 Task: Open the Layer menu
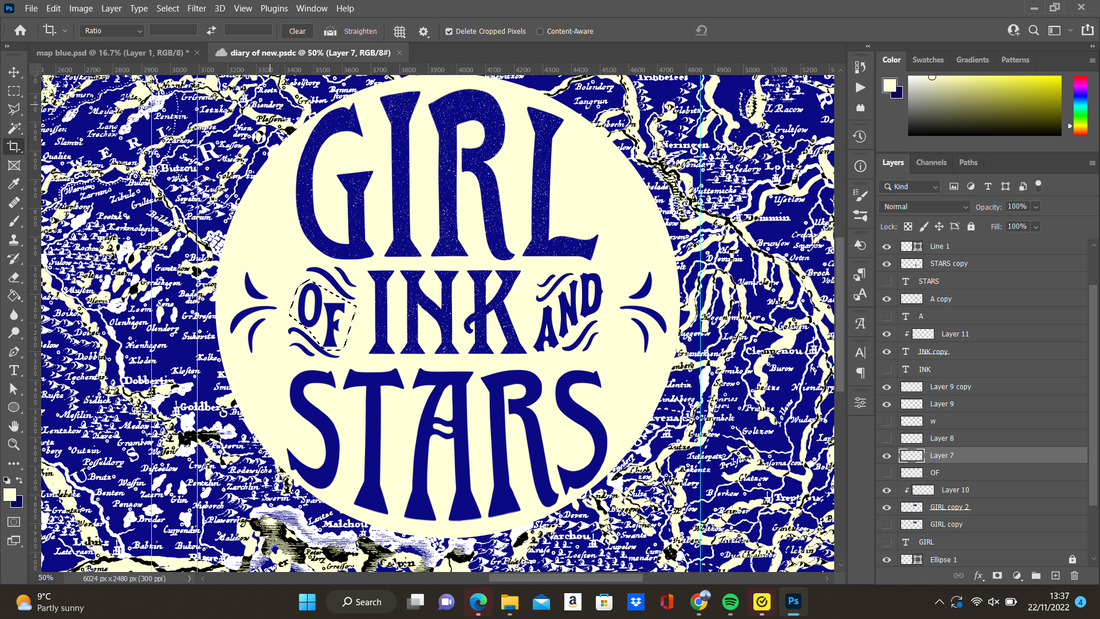pos(111,8)
